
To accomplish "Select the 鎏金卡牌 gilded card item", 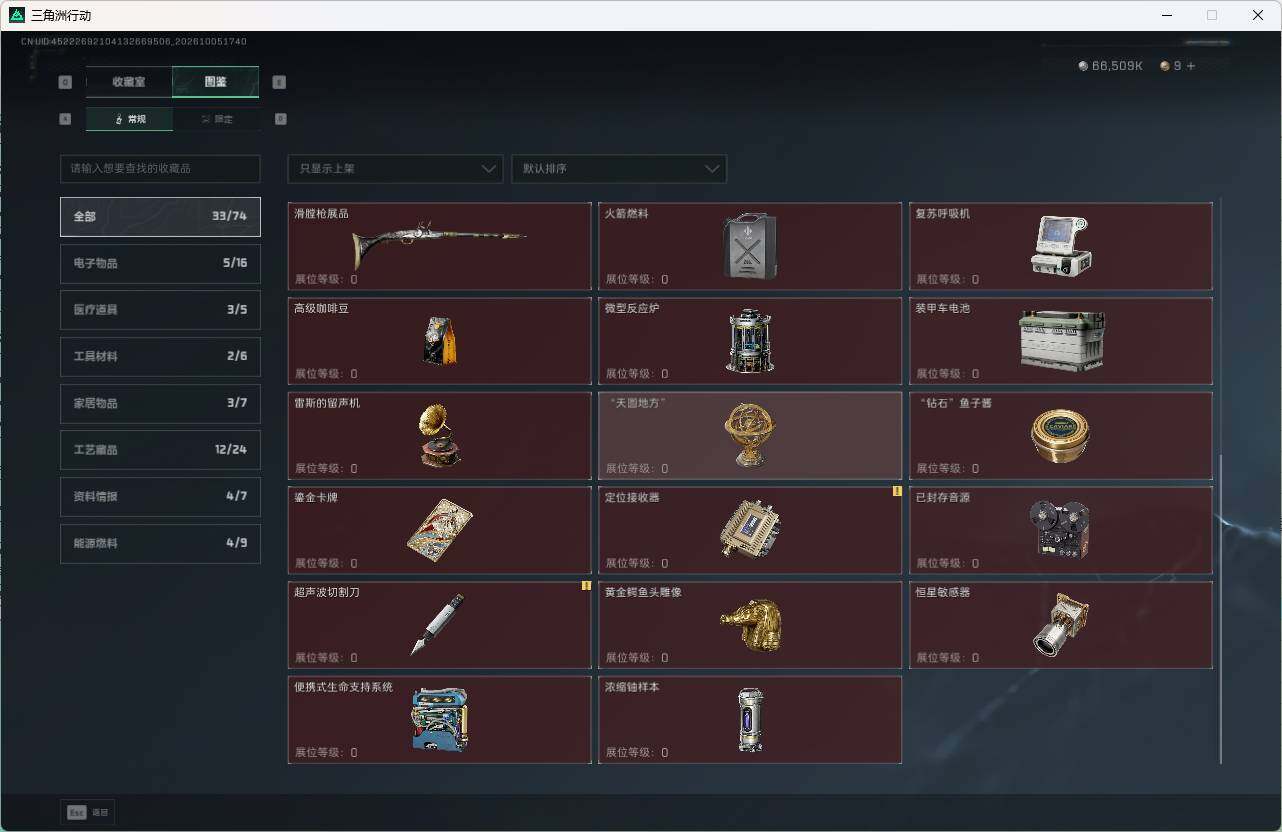I will pos(440,530).
